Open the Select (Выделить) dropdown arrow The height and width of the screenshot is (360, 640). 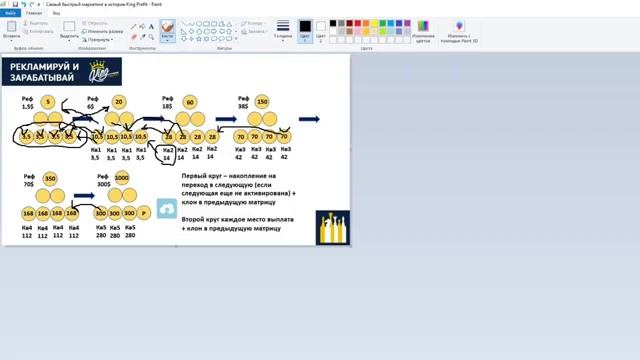pyautogui.click(x=69, y=40)
